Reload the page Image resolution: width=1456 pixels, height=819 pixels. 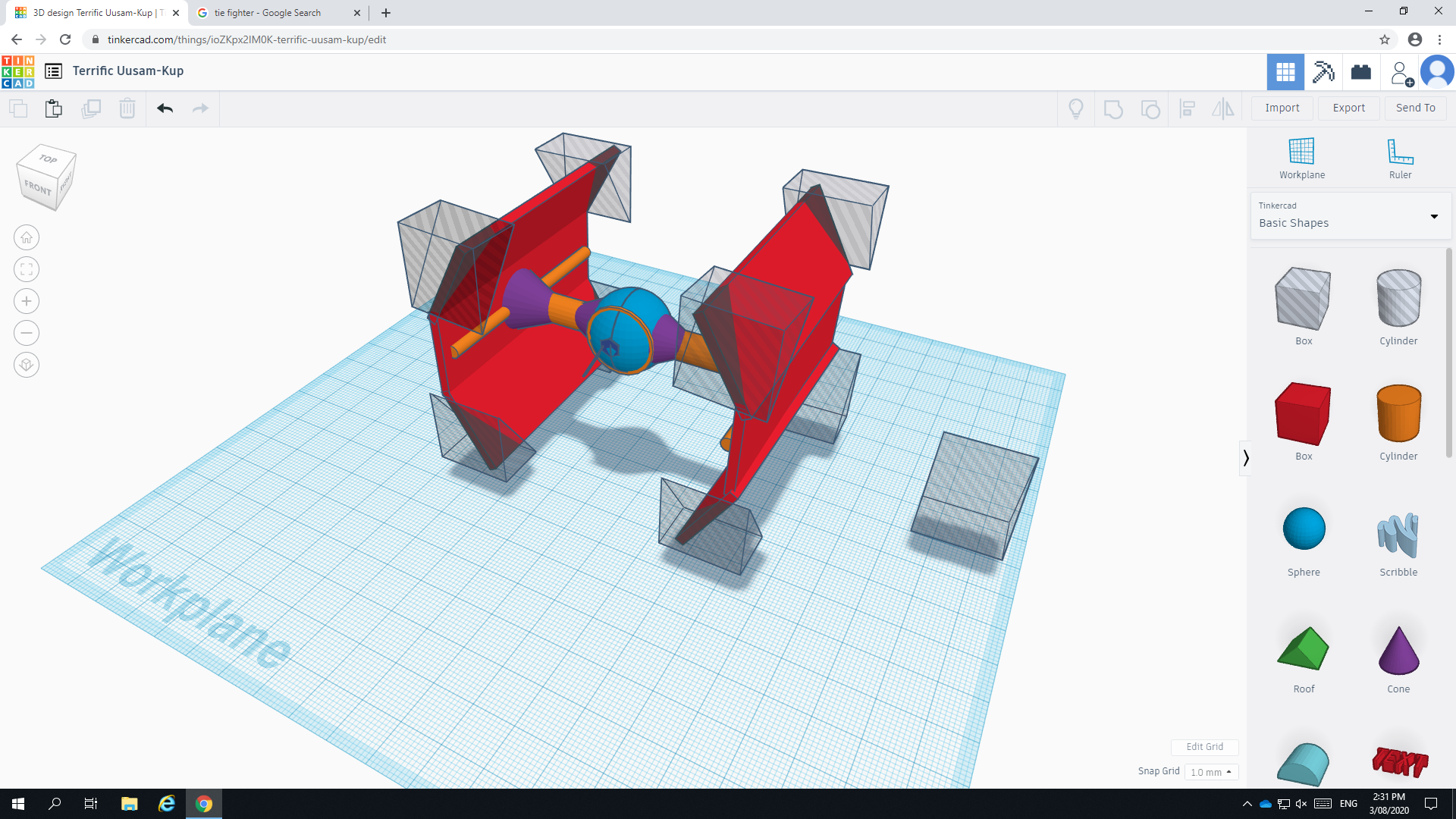tap(65, 39)
